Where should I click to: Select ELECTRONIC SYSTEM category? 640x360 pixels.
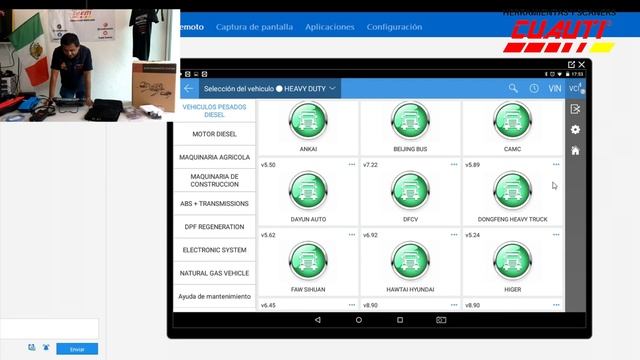(x=214, y=250)
